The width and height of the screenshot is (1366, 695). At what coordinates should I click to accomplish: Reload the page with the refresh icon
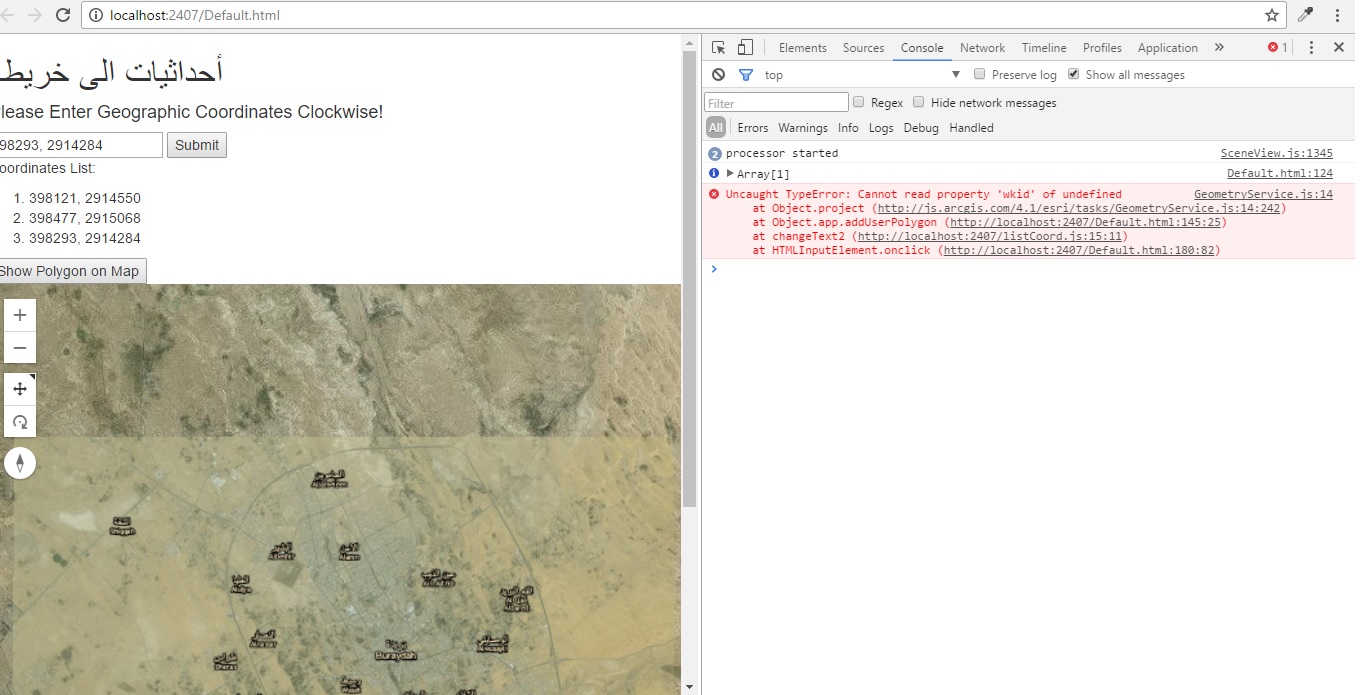pos(63,15)
